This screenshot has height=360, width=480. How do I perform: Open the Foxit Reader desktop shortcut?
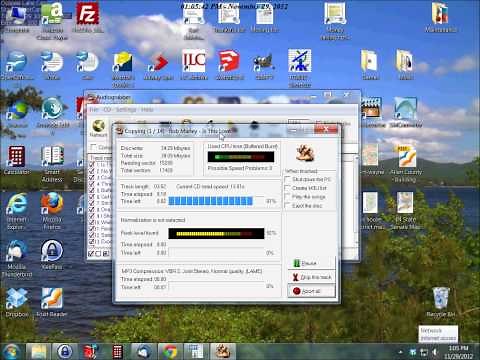tap(52, 302)
